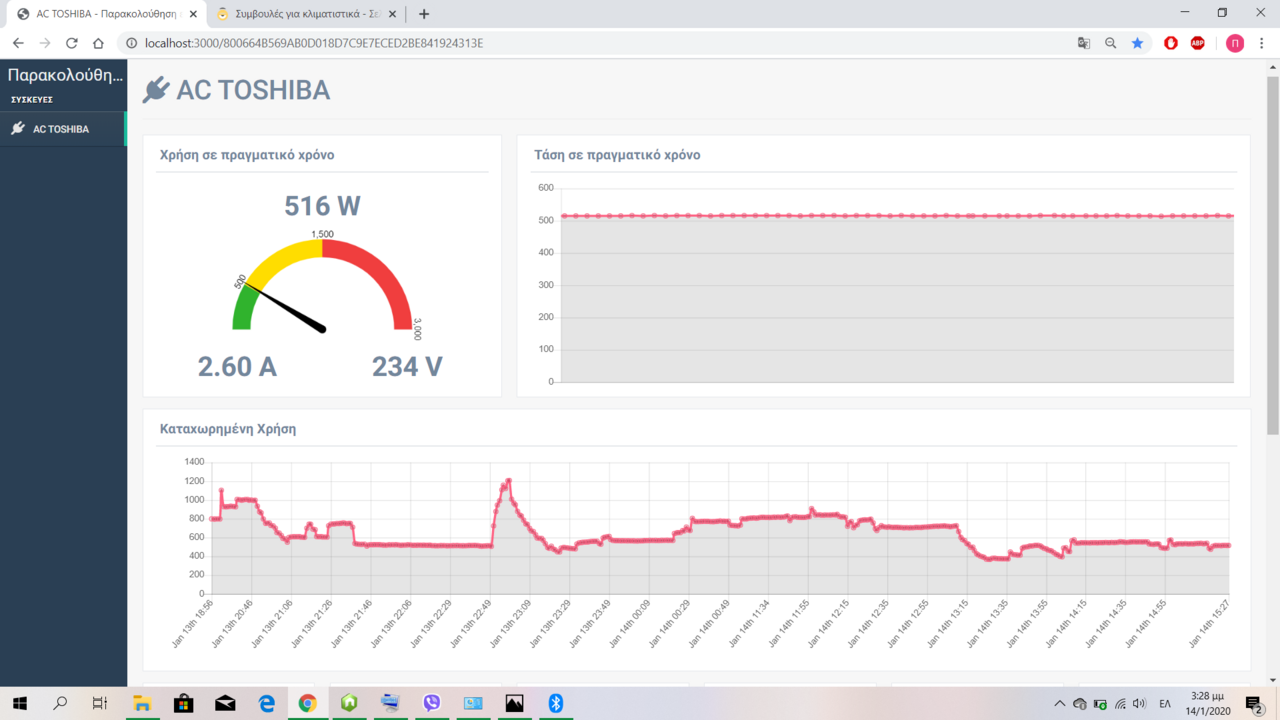Click the plug icon beside sidebar AC TOSHIBA
Viewport: 1280px width, 720px height.
[18, 129]
